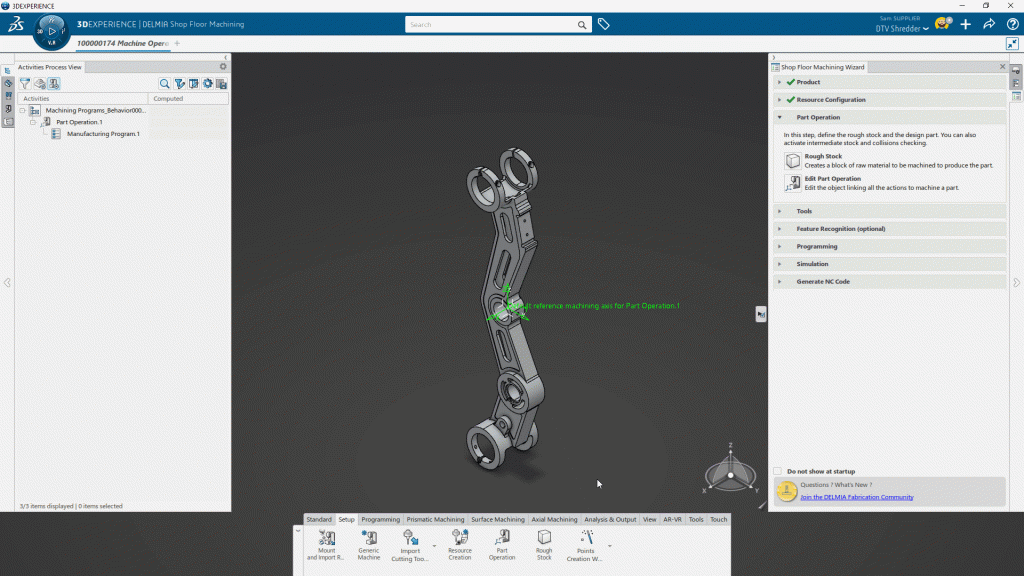Follow the Join the DELMIA Fabrication Community link
Image resolution: width=1024 pixels, height=576 pixels.
856,497
